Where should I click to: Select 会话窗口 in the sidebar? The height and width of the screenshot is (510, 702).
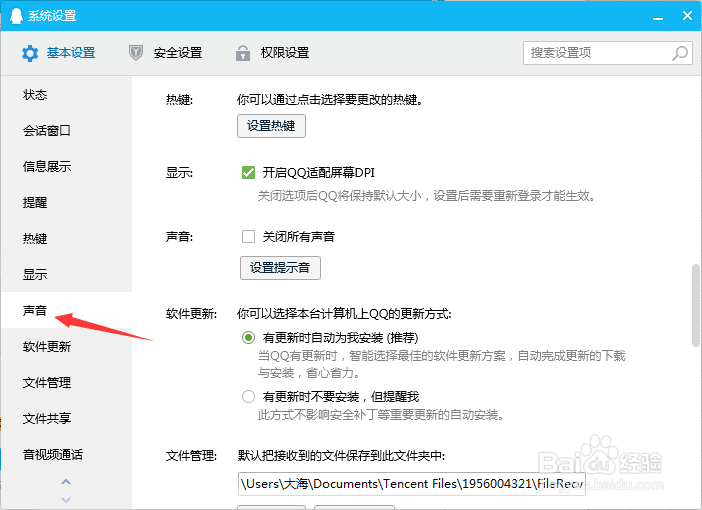(66, 131)
